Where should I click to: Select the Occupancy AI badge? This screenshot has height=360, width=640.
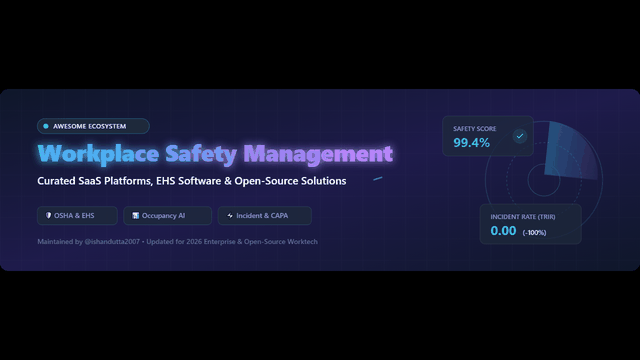tap(167, 216)
